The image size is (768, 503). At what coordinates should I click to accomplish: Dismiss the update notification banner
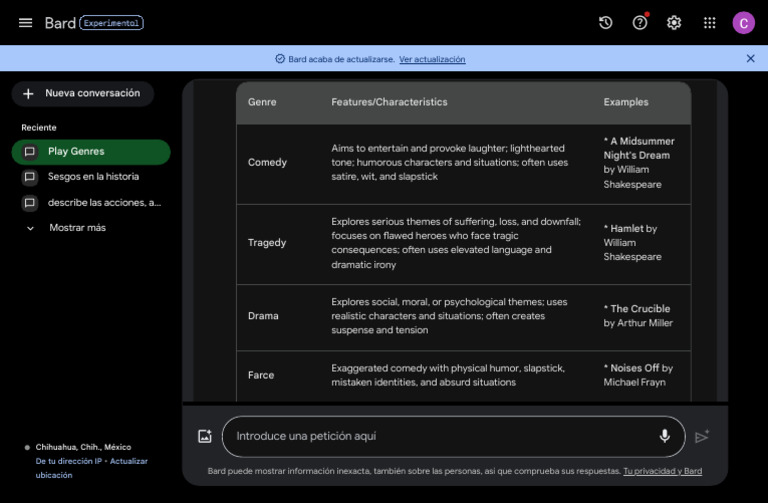pyautogui.click(x=750, y=59)
